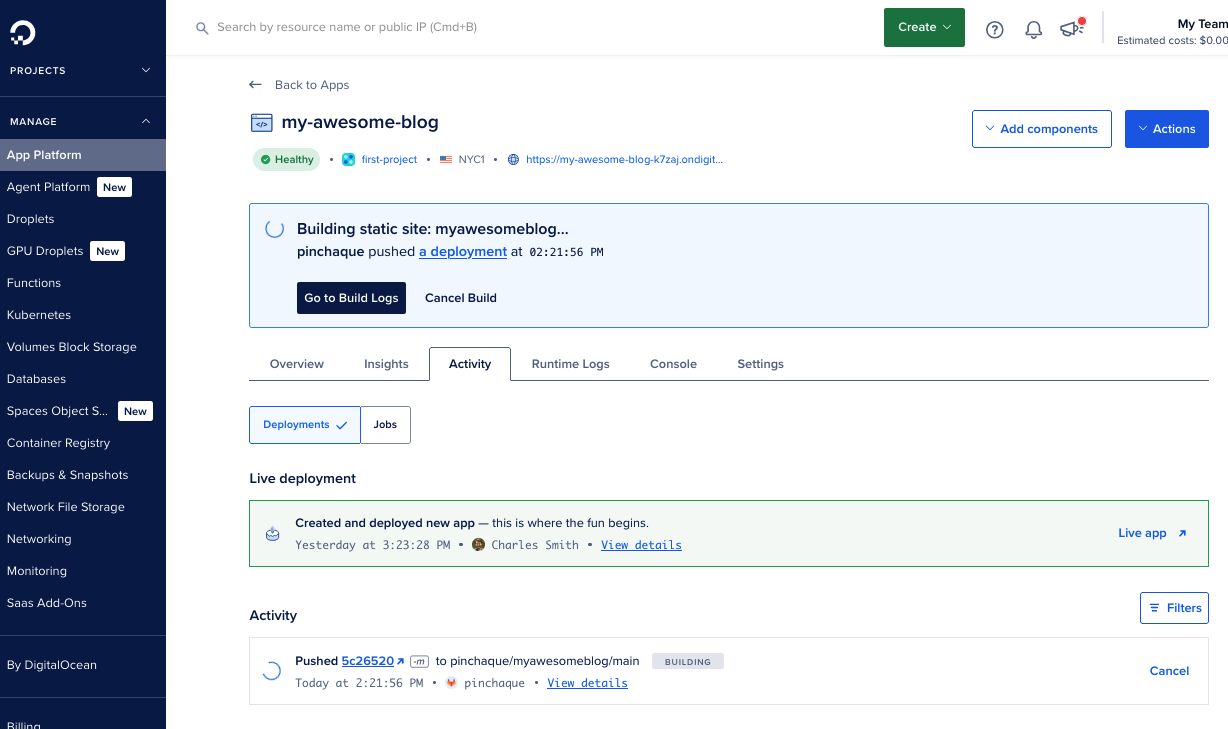Switch to the Jobs toggle
1228x729 pixels.
point(385,425)
